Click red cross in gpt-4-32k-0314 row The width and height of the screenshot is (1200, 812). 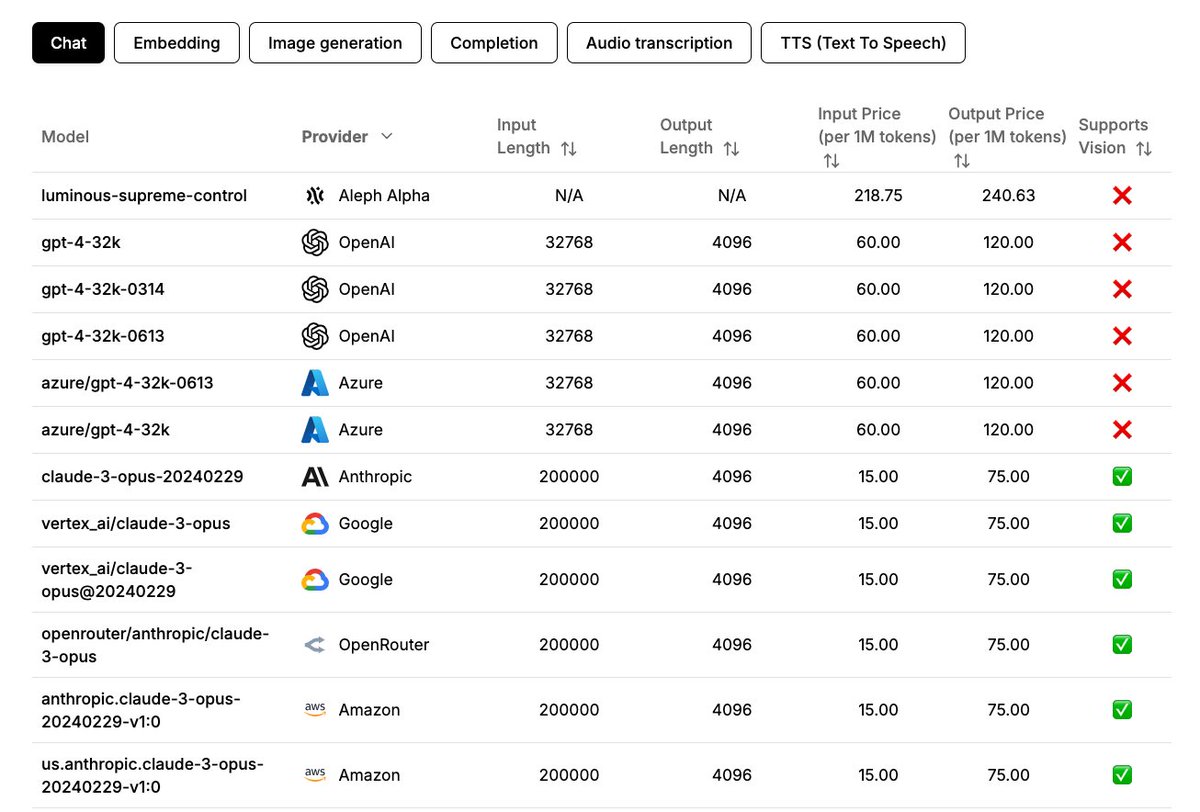pyautogui.click(x=1122, y=290)
